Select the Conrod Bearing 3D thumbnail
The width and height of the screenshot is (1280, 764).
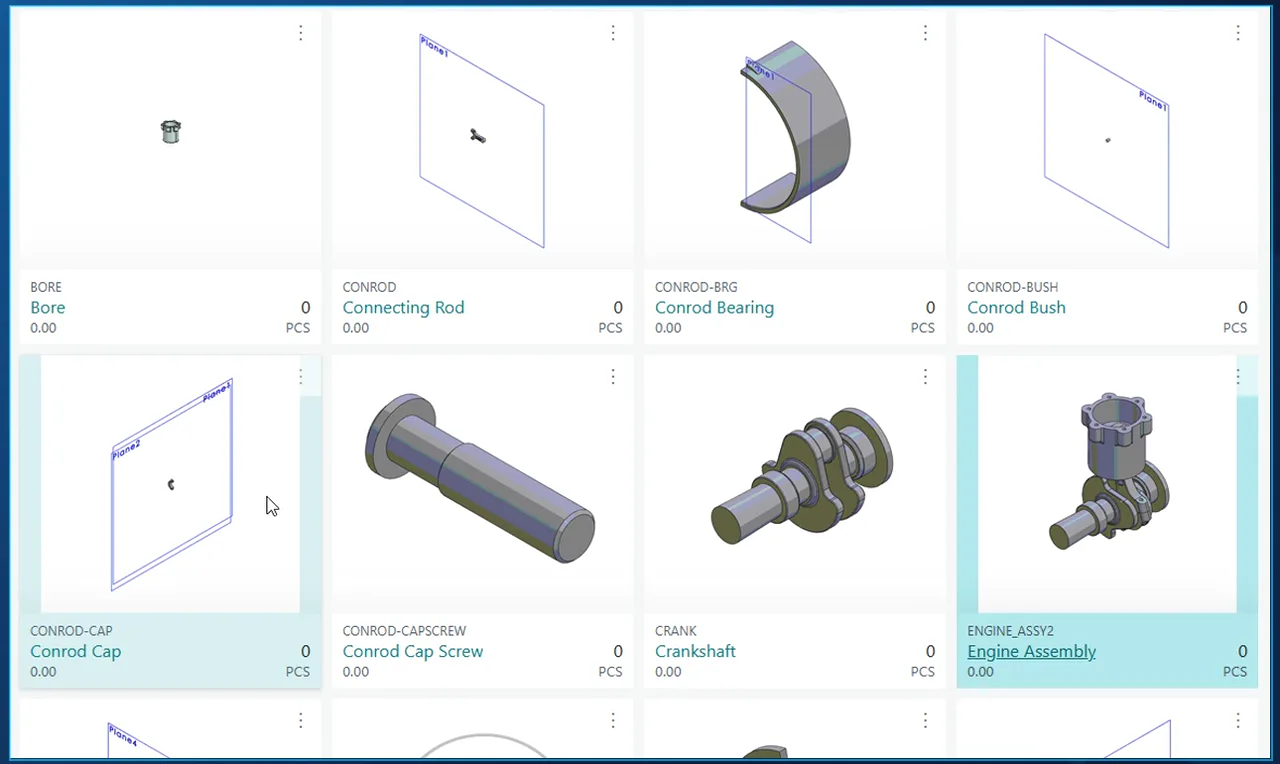(795, 138)
